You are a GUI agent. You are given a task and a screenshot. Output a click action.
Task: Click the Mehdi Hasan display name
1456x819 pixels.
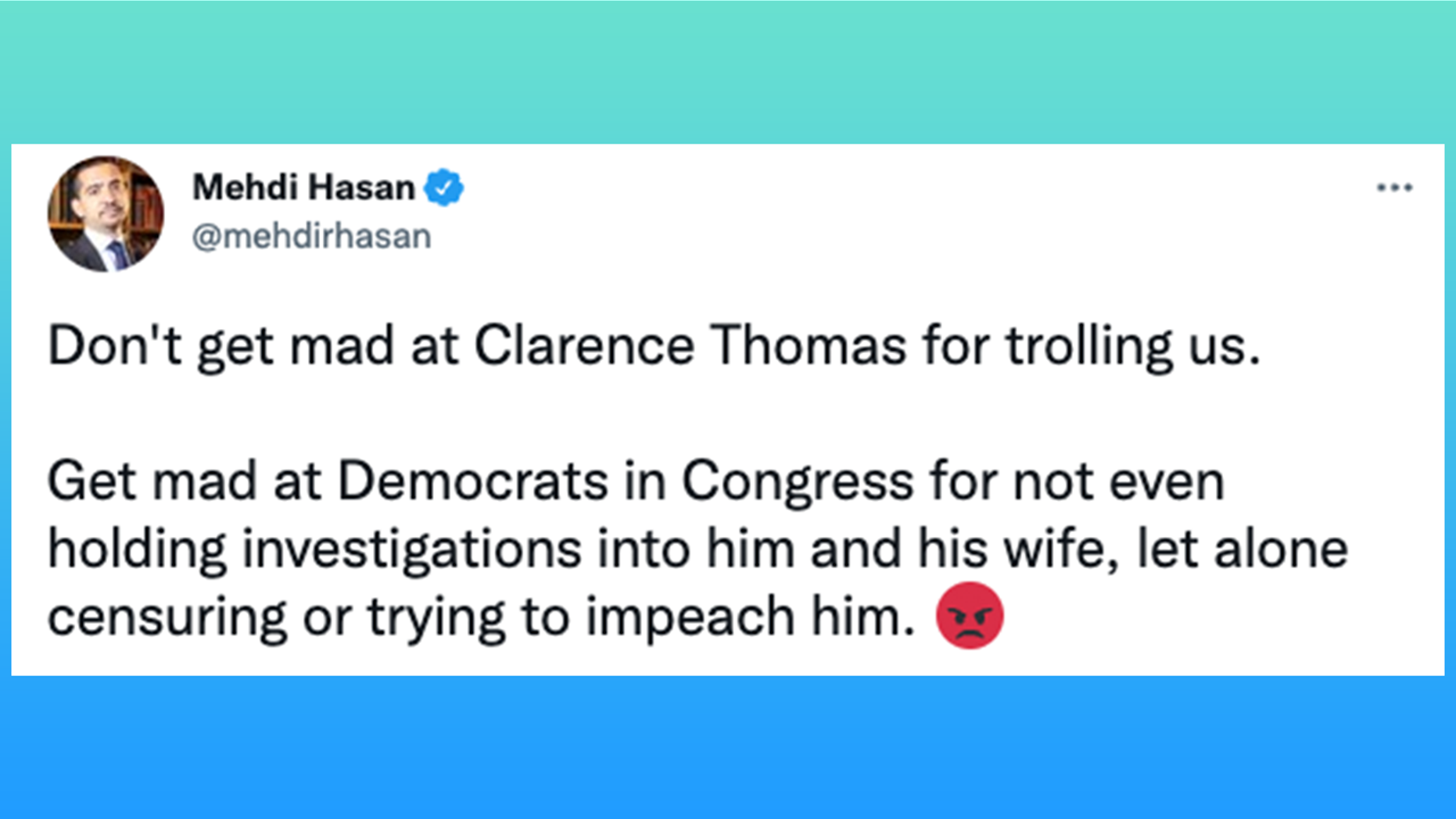click(x=303, y=188)
